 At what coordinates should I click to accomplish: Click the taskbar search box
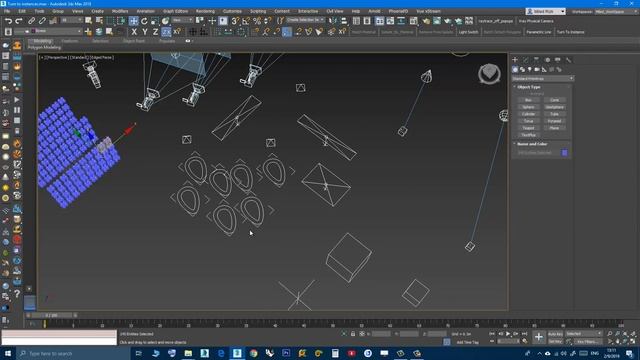point(73,353)
